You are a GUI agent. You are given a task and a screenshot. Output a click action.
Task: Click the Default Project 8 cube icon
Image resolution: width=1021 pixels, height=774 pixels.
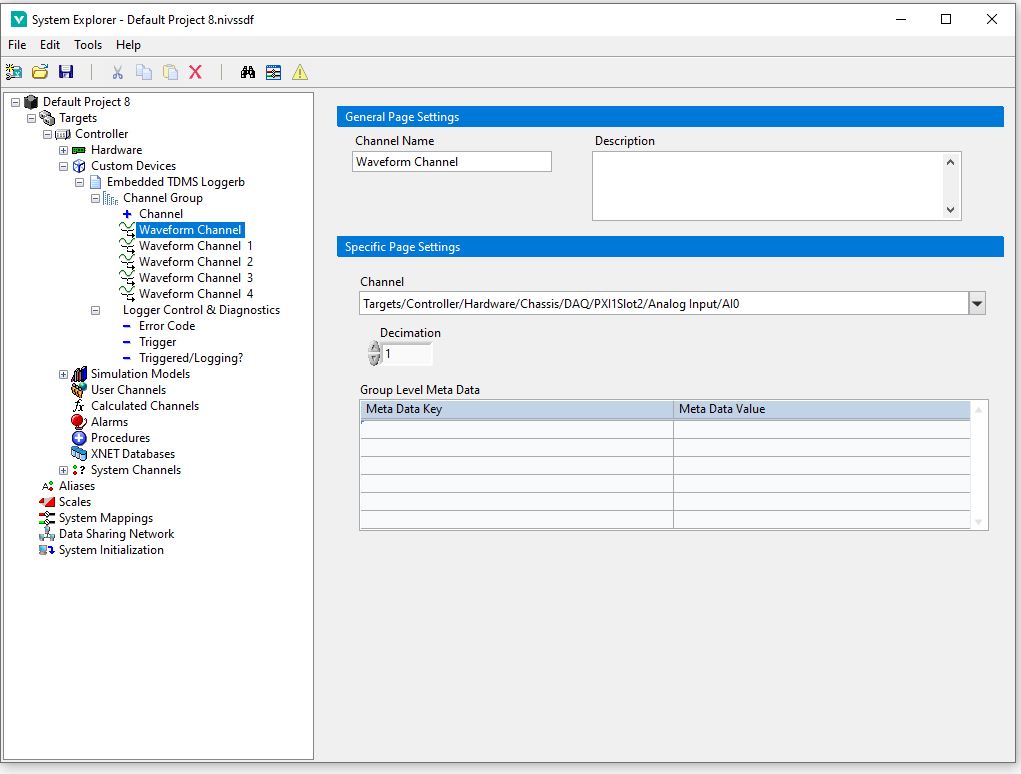click(x=31, y=102)
